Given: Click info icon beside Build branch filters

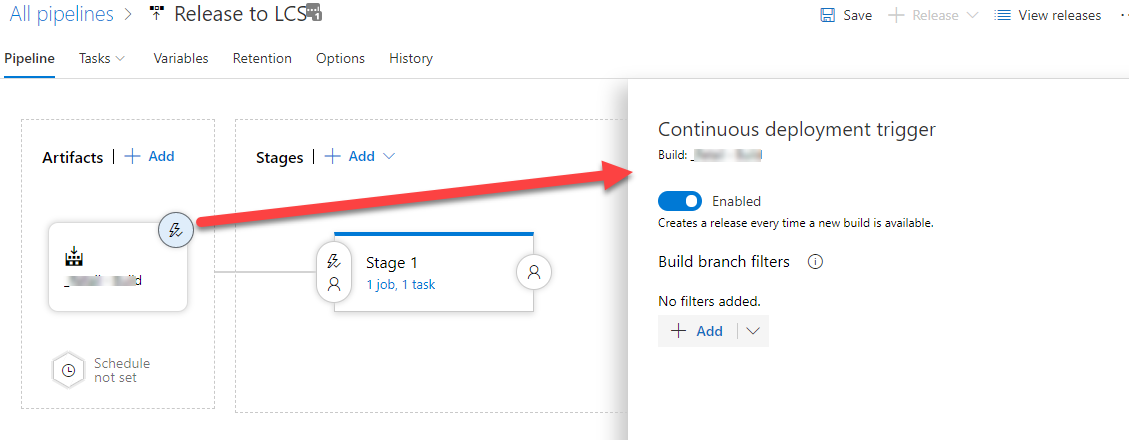Looking at the screenshot, I should click(815, 262).
